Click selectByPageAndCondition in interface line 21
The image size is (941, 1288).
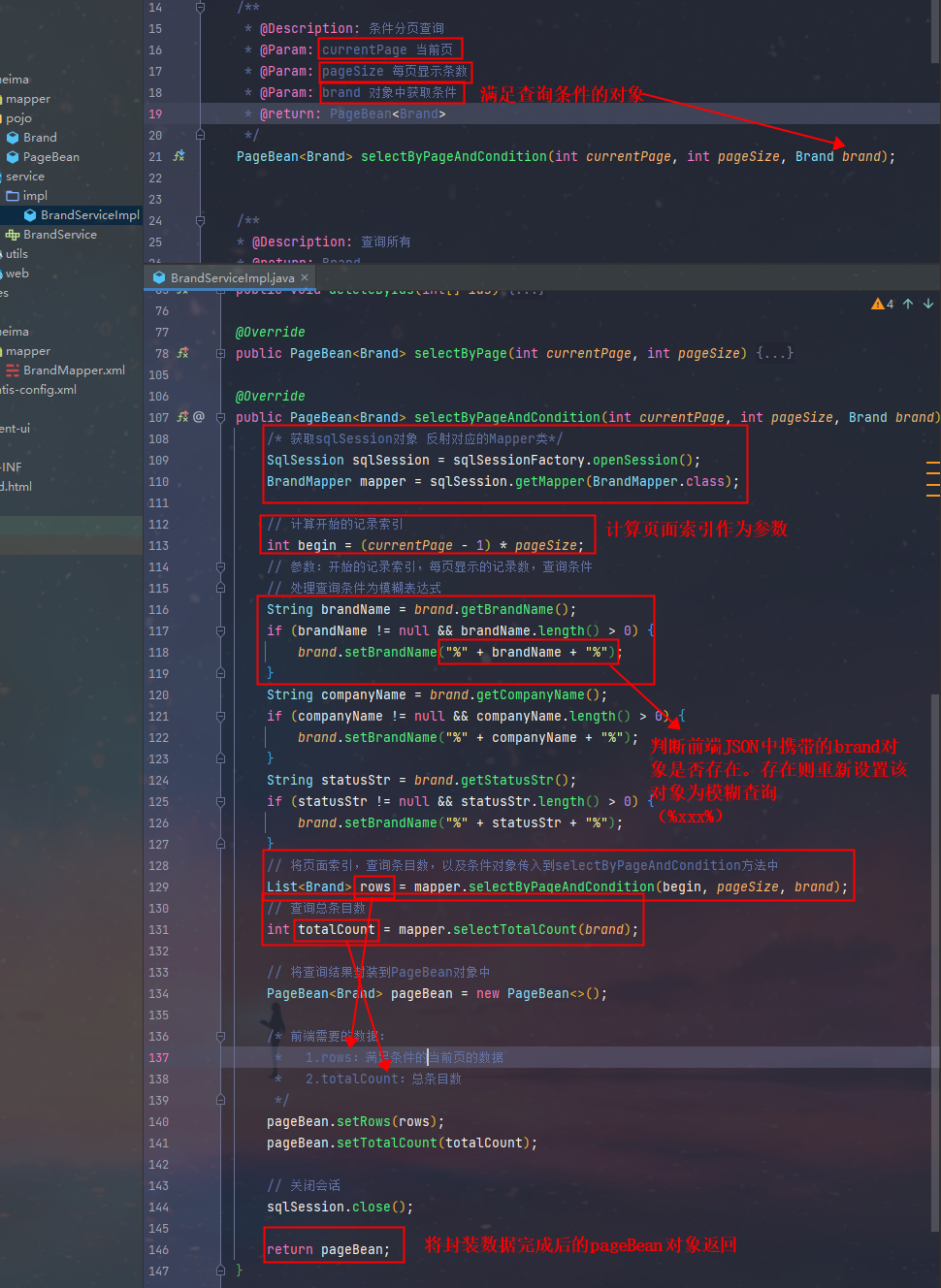[x=454, y=156]
